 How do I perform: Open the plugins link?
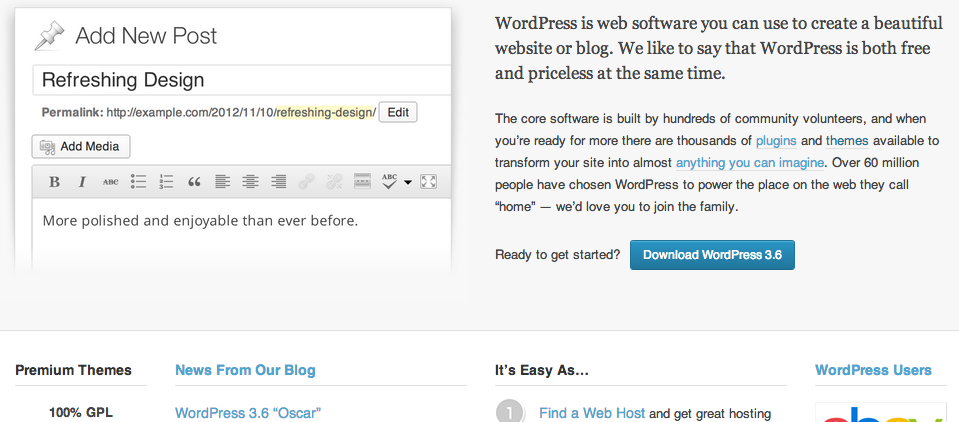(x=775, y=141)
